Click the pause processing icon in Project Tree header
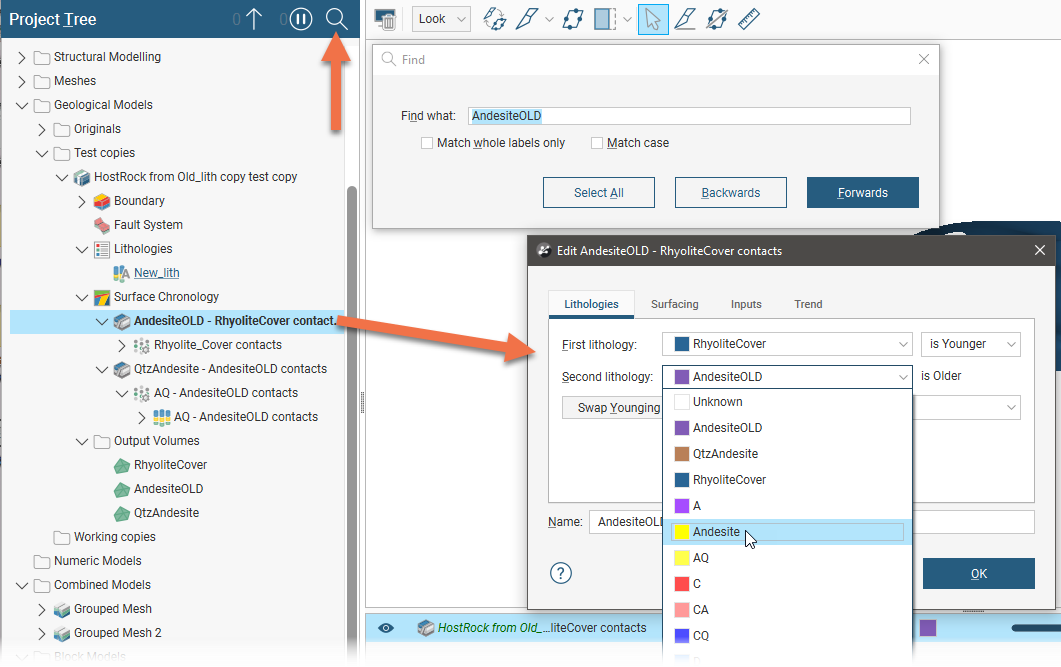 tap(302, 19)
